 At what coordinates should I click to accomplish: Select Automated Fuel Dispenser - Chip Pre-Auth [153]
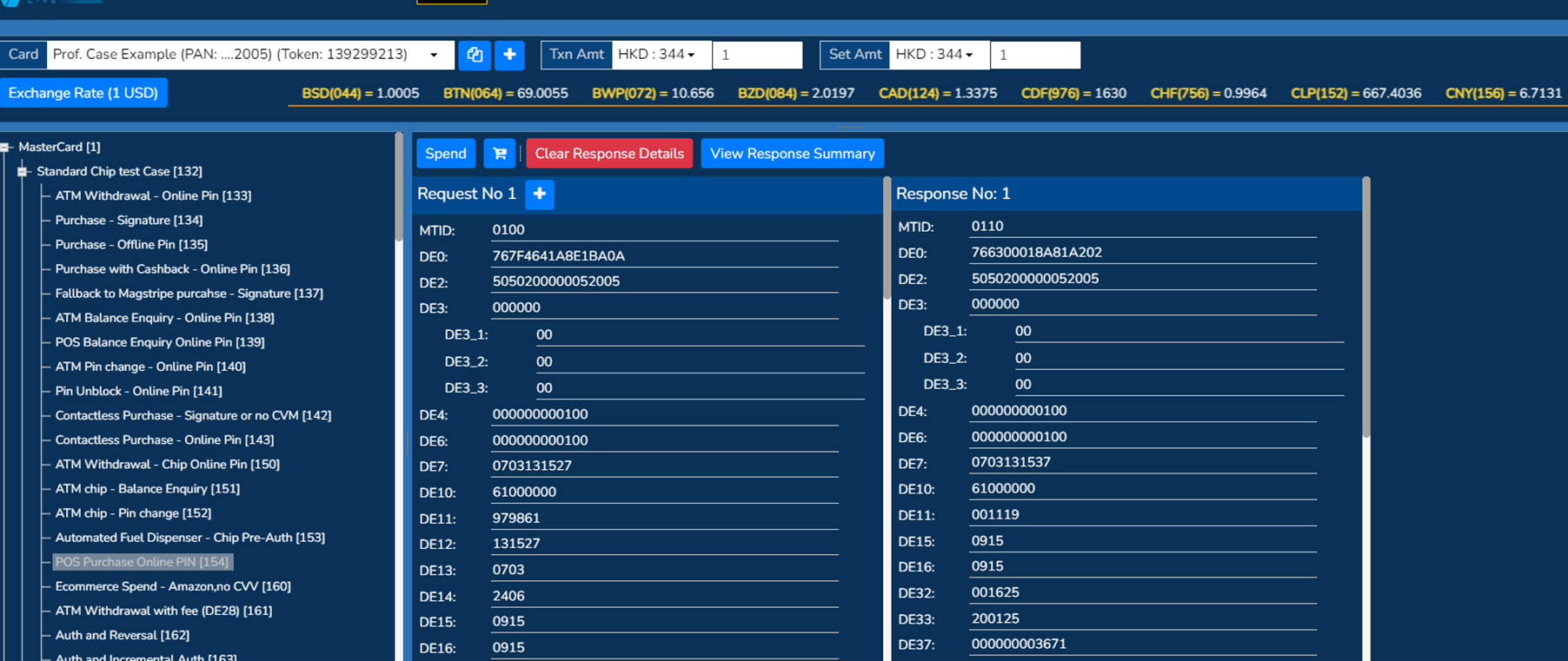pos(190,538)
